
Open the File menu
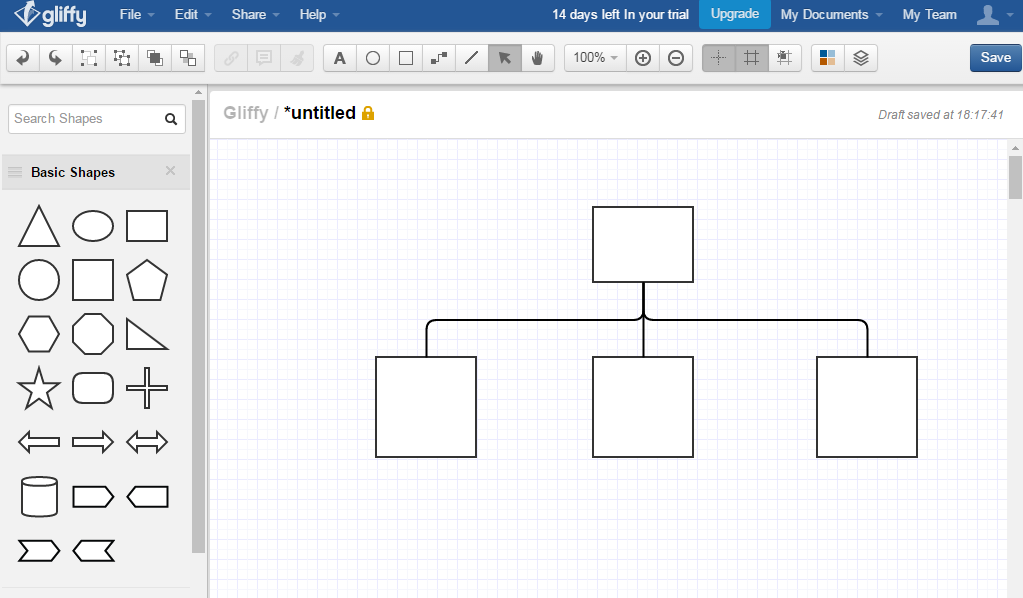(137, 14)
